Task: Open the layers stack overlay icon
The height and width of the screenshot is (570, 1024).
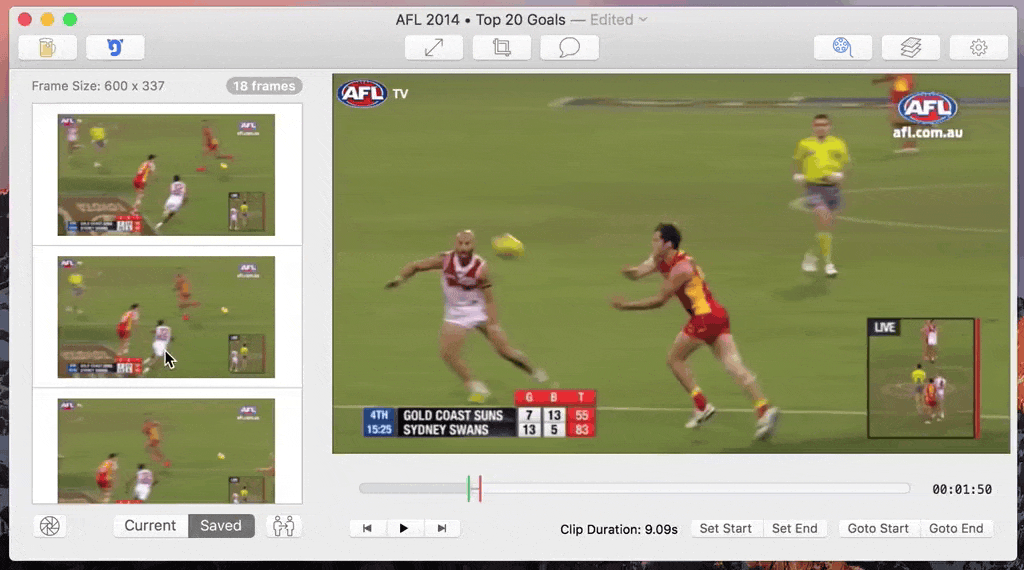Action: pos(911,47)
